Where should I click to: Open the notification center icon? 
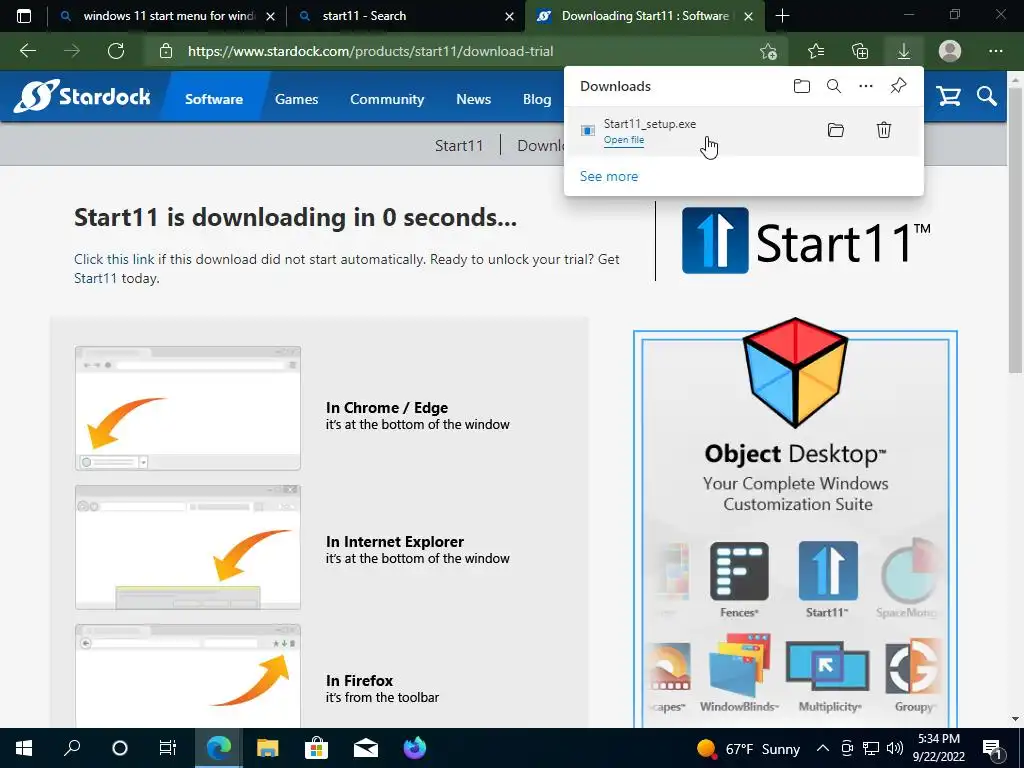pyautogui.click(x=992, y=748)
